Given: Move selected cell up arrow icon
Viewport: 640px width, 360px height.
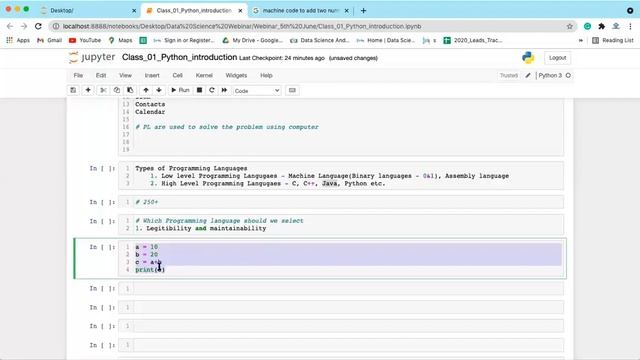Looking at the screenshot, I should pos(146,90).
